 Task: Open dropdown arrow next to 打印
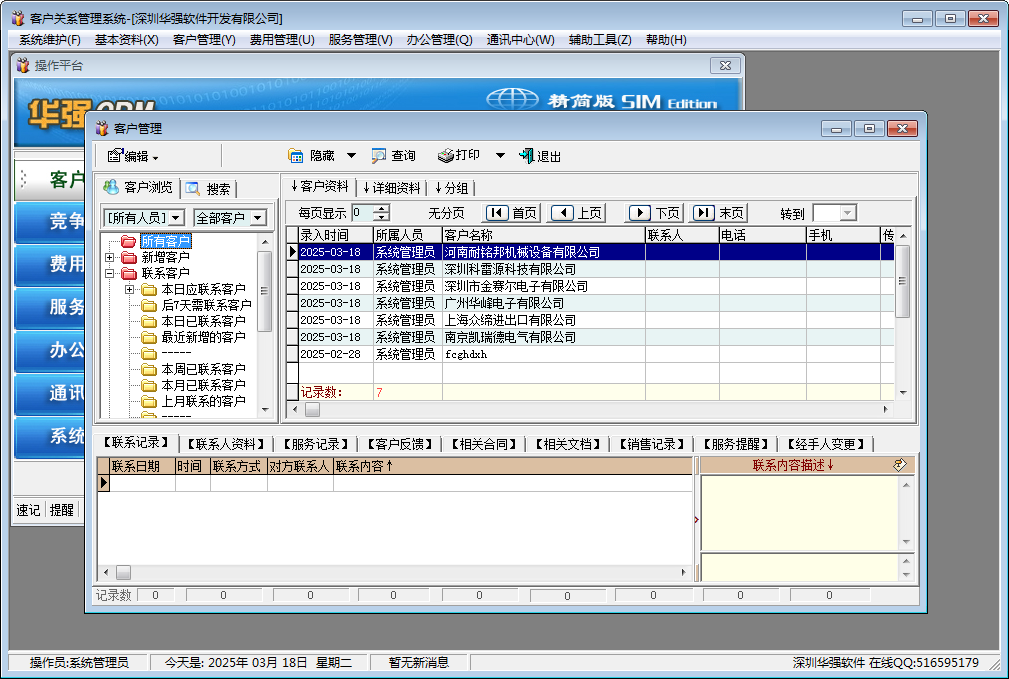[500, 156]
